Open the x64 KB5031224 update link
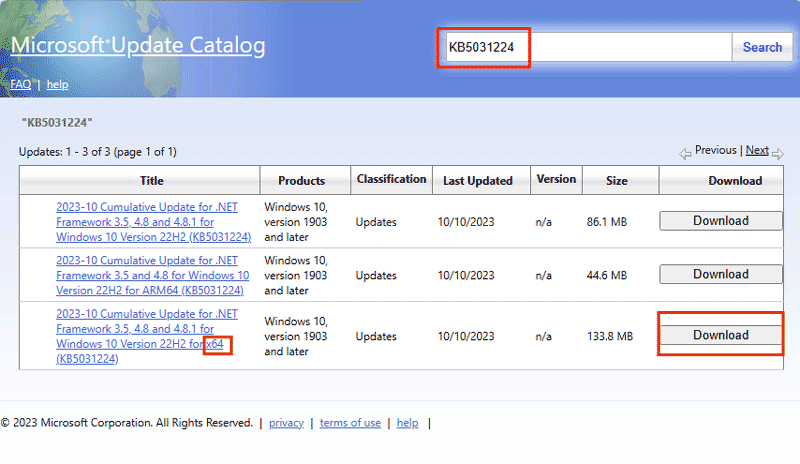 (147, 336)
